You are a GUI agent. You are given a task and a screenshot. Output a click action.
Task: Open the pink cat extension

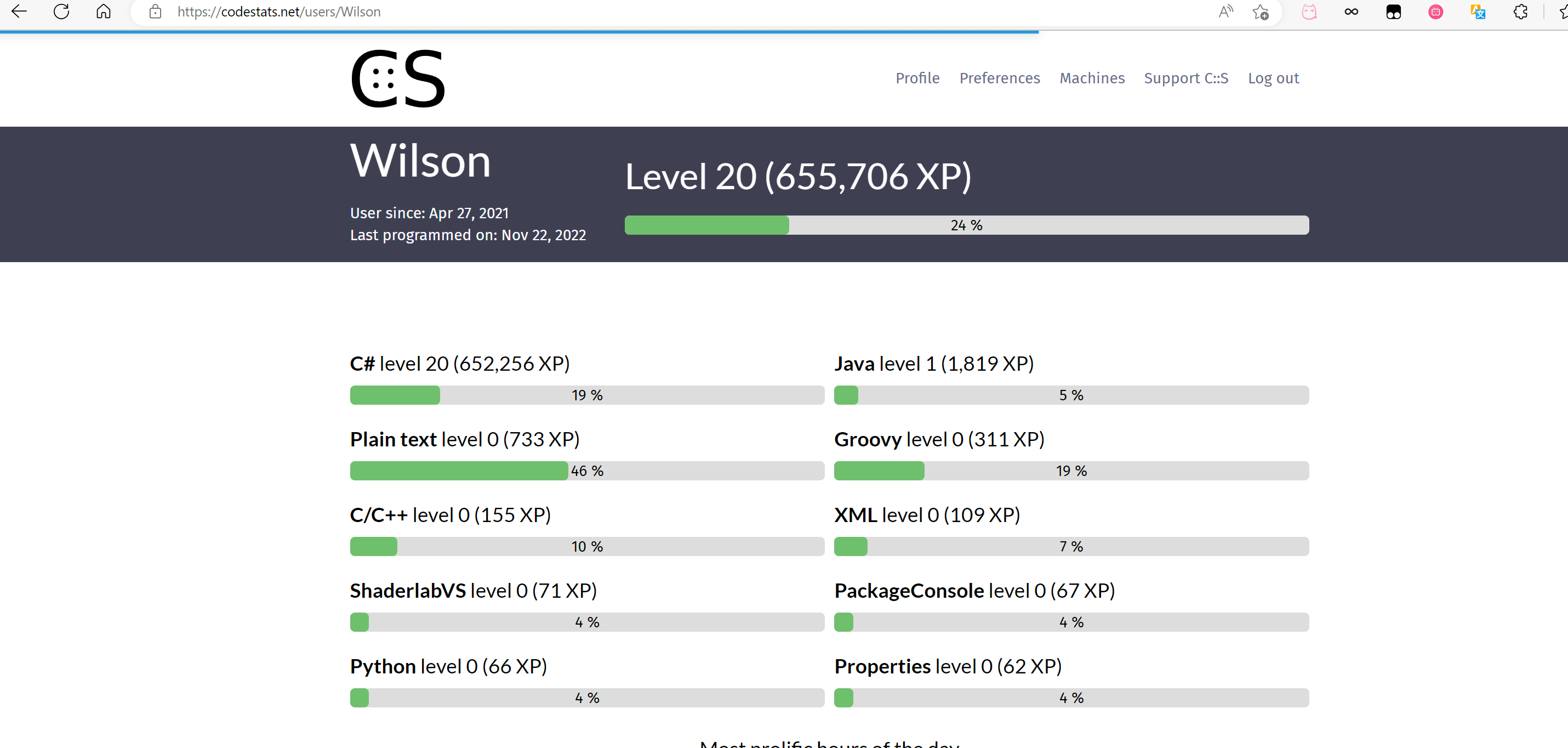[x=1309, y=12]
